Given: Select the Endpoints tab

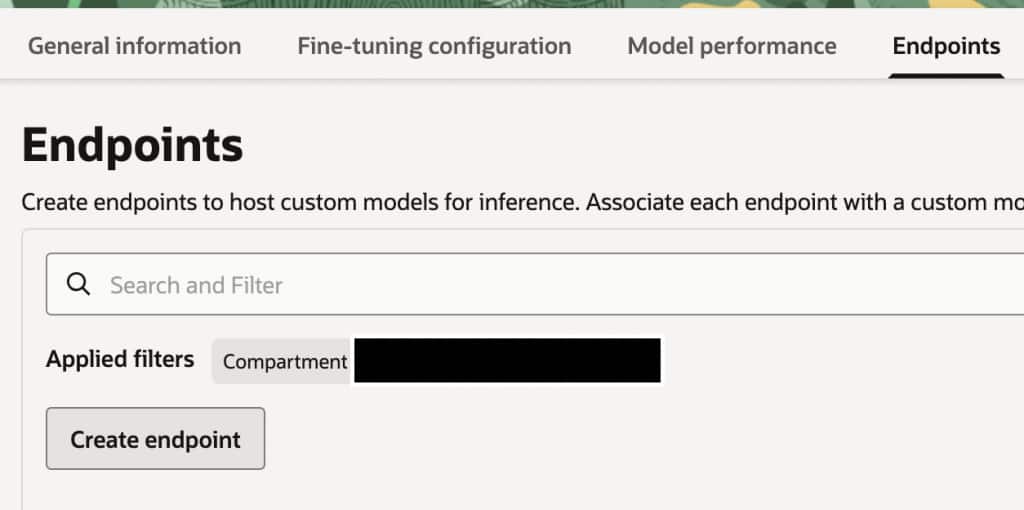Looking at the screenshot, I should pyautogui.click(x=946, y=46).
